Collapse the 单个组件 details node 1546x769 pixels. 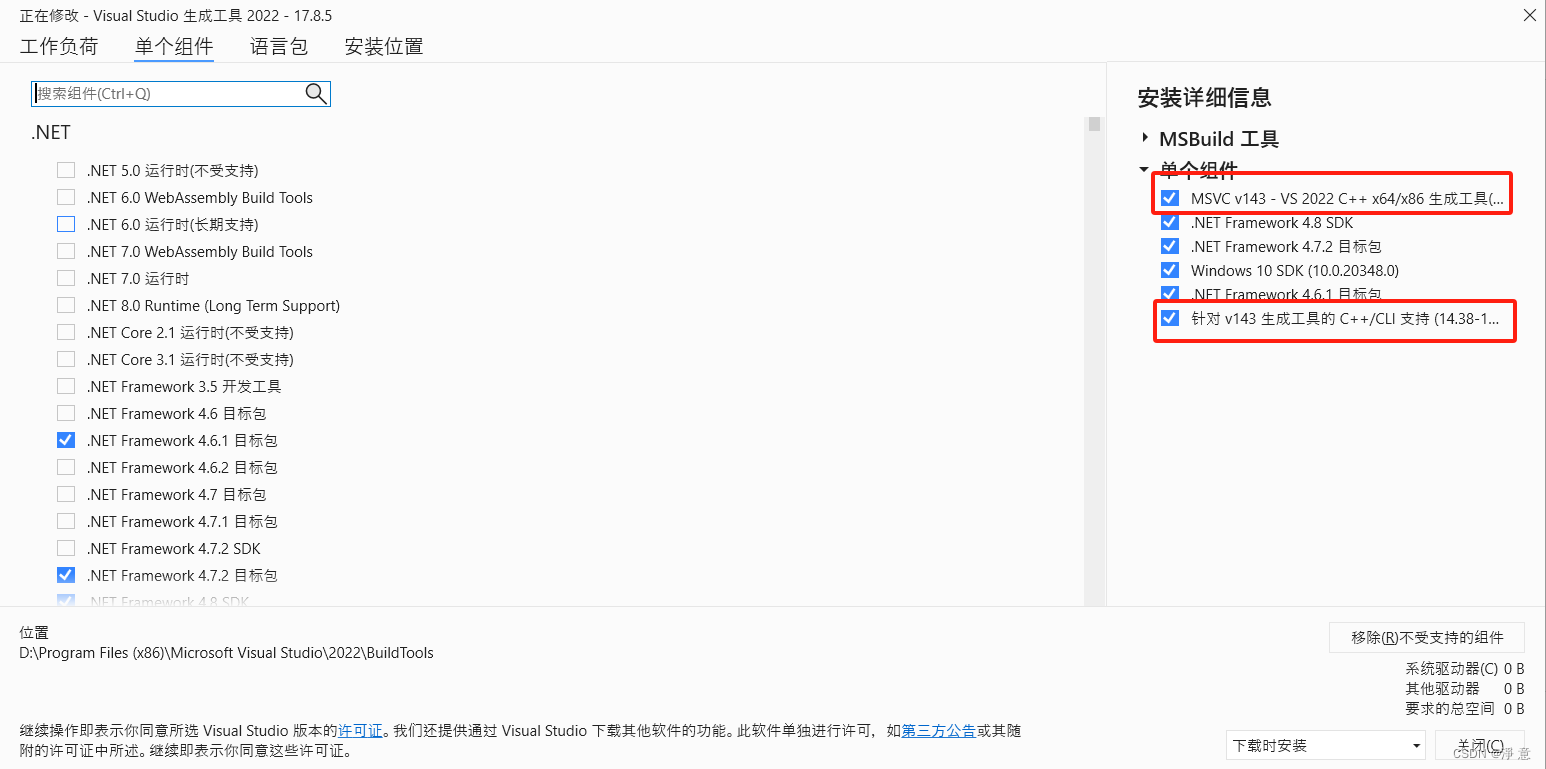(1145, 169)
